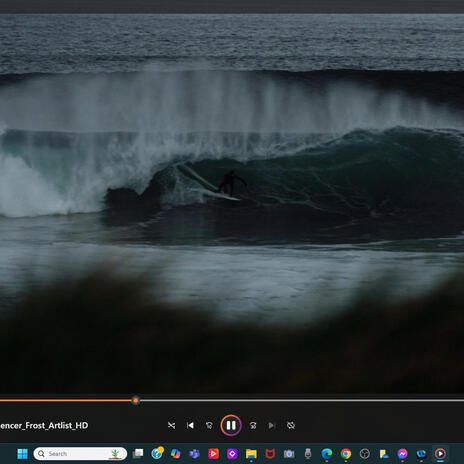Skip back 10 seconds
The height and width of the screenshot is (464, 464).
coord(209,425)
